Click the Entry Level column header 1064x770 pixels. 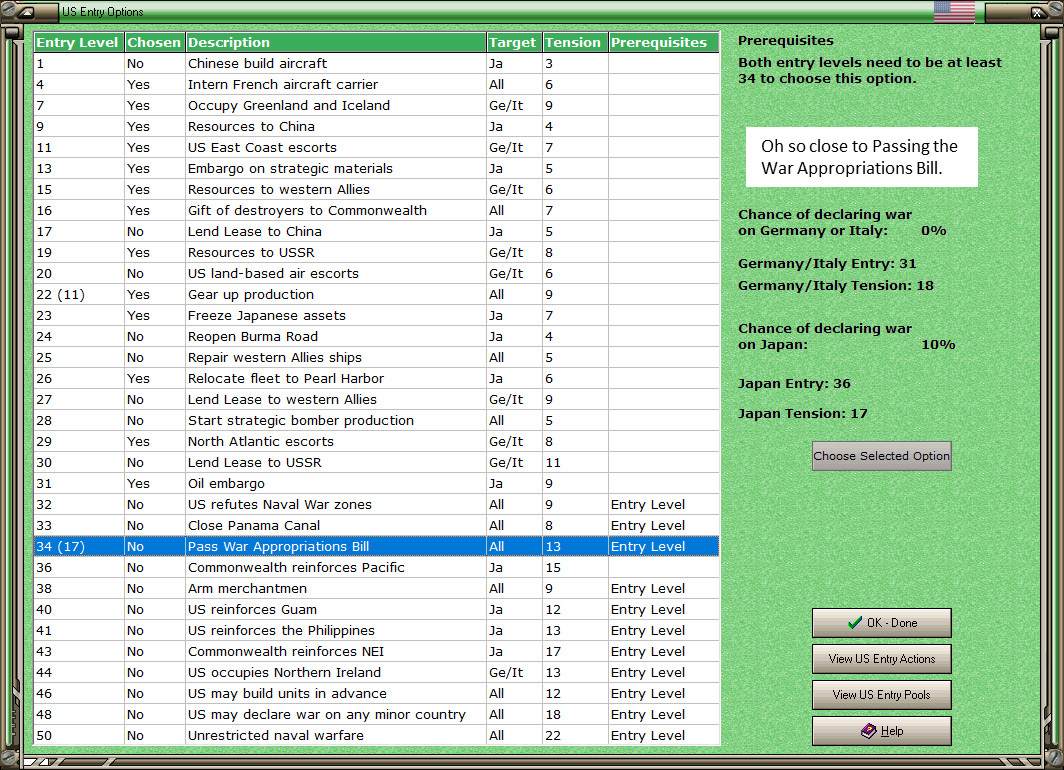(79, 42)
